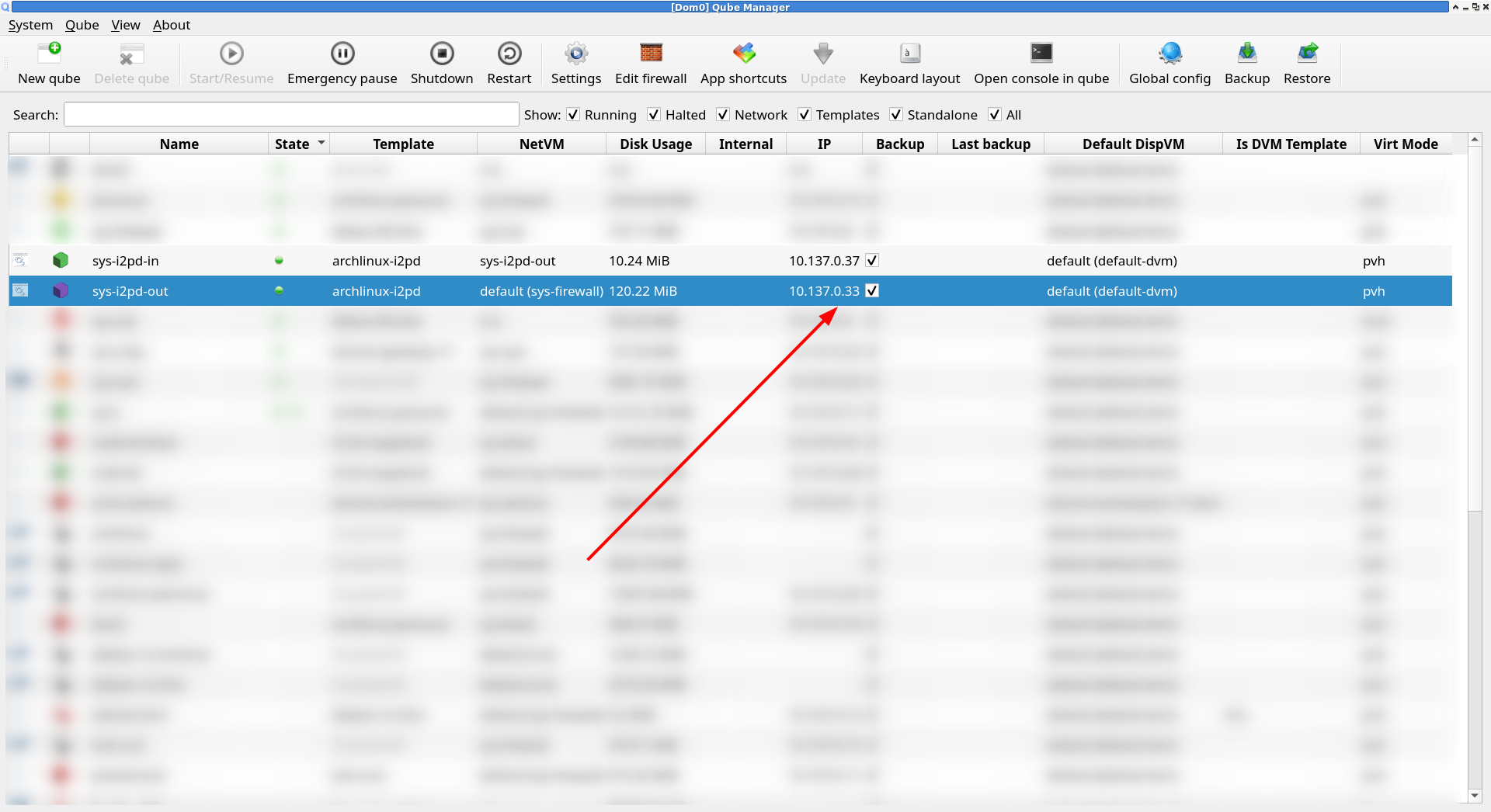Click Emergency pause icon
The height and width of the screenshot is (812, 1491).
pyautogui.click(x=342, y=53)
